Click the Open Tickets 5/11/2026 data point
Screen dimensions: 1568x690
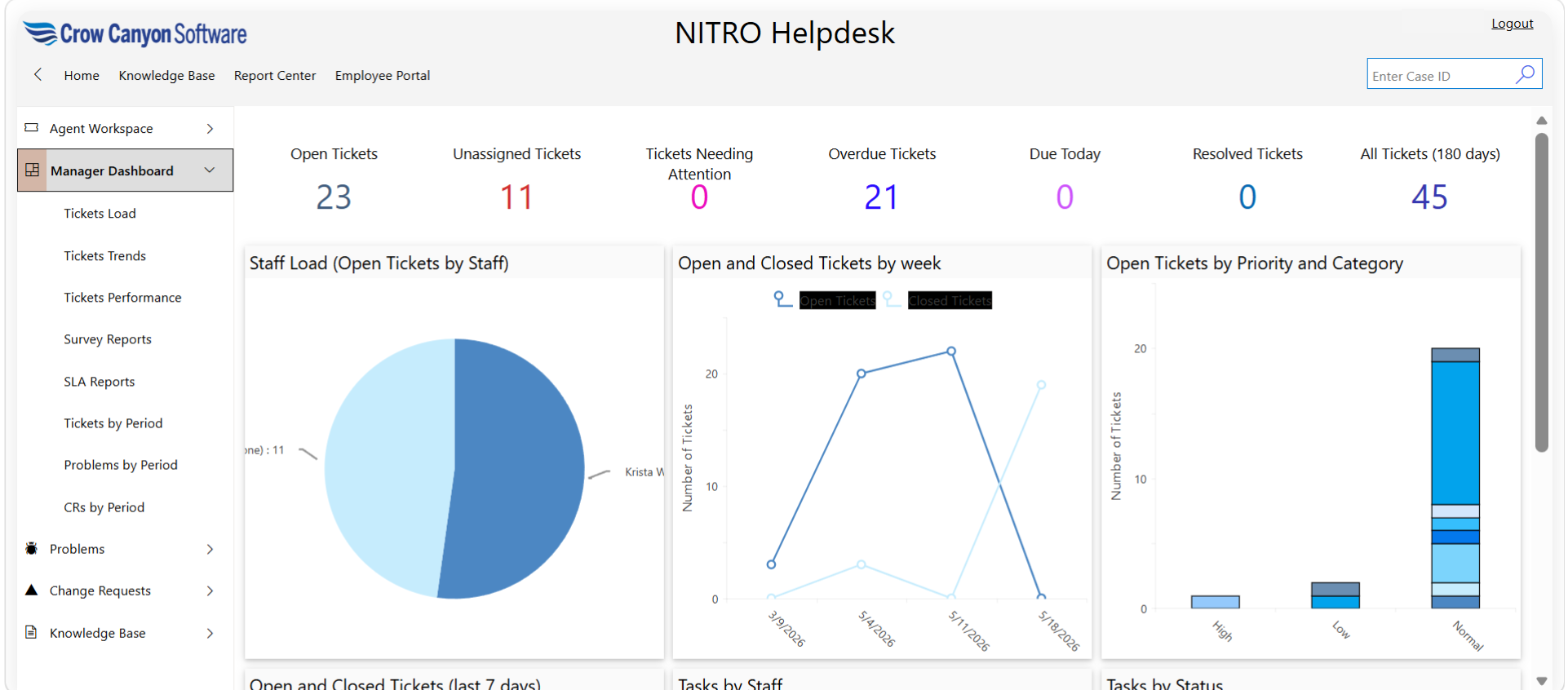coord(951,352)
